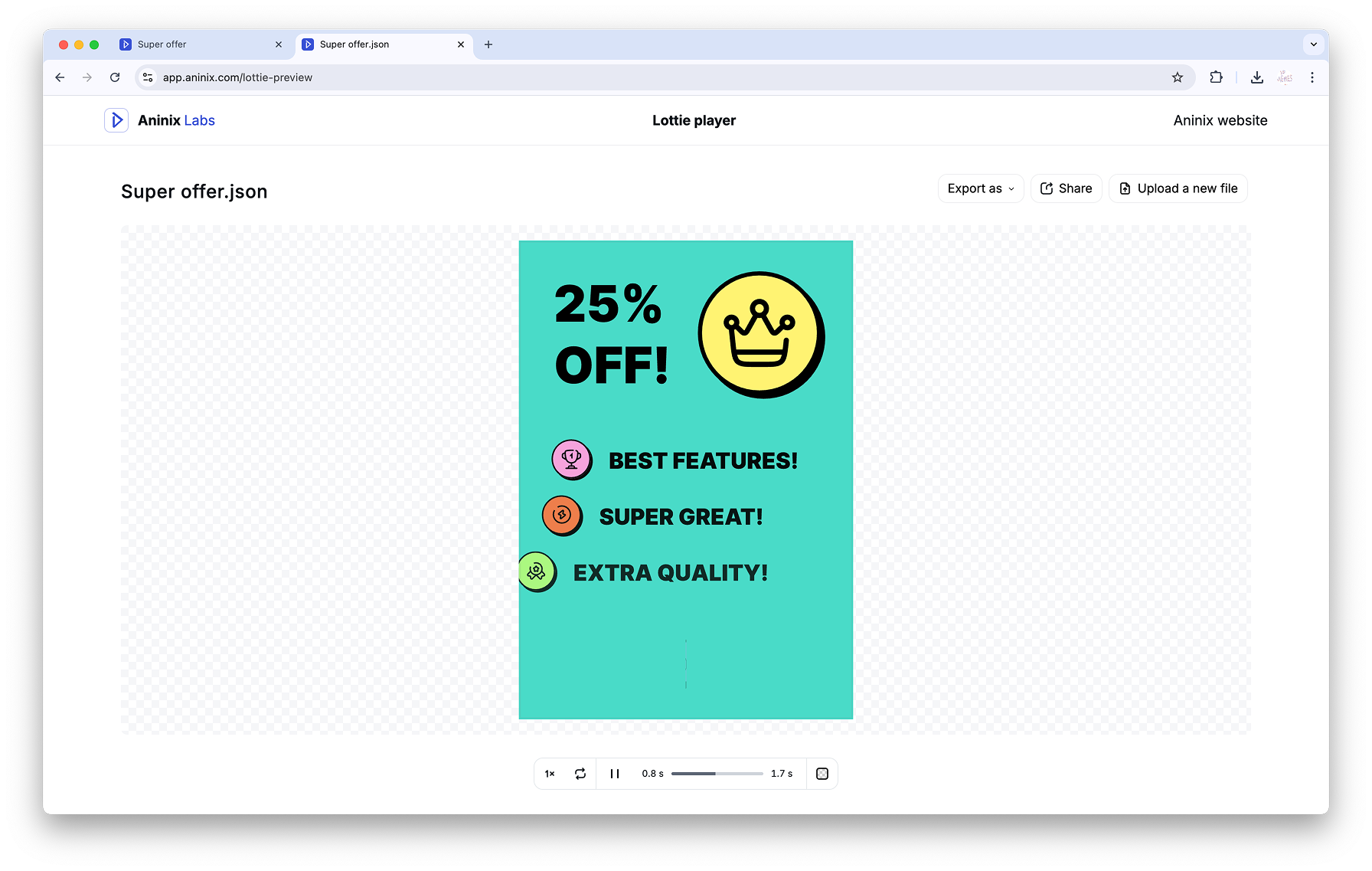The width and height of the screenshot is (1372, 871).
Task: Expand the Export as dropdown
Action: (x=981, y=188)
